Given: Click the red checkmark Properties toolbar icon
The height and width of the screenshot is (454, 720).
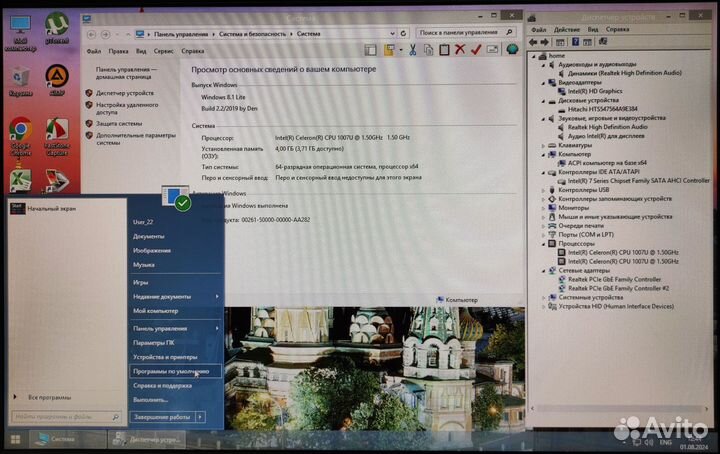Looking at the screenshot, I should tap(476, 49).
